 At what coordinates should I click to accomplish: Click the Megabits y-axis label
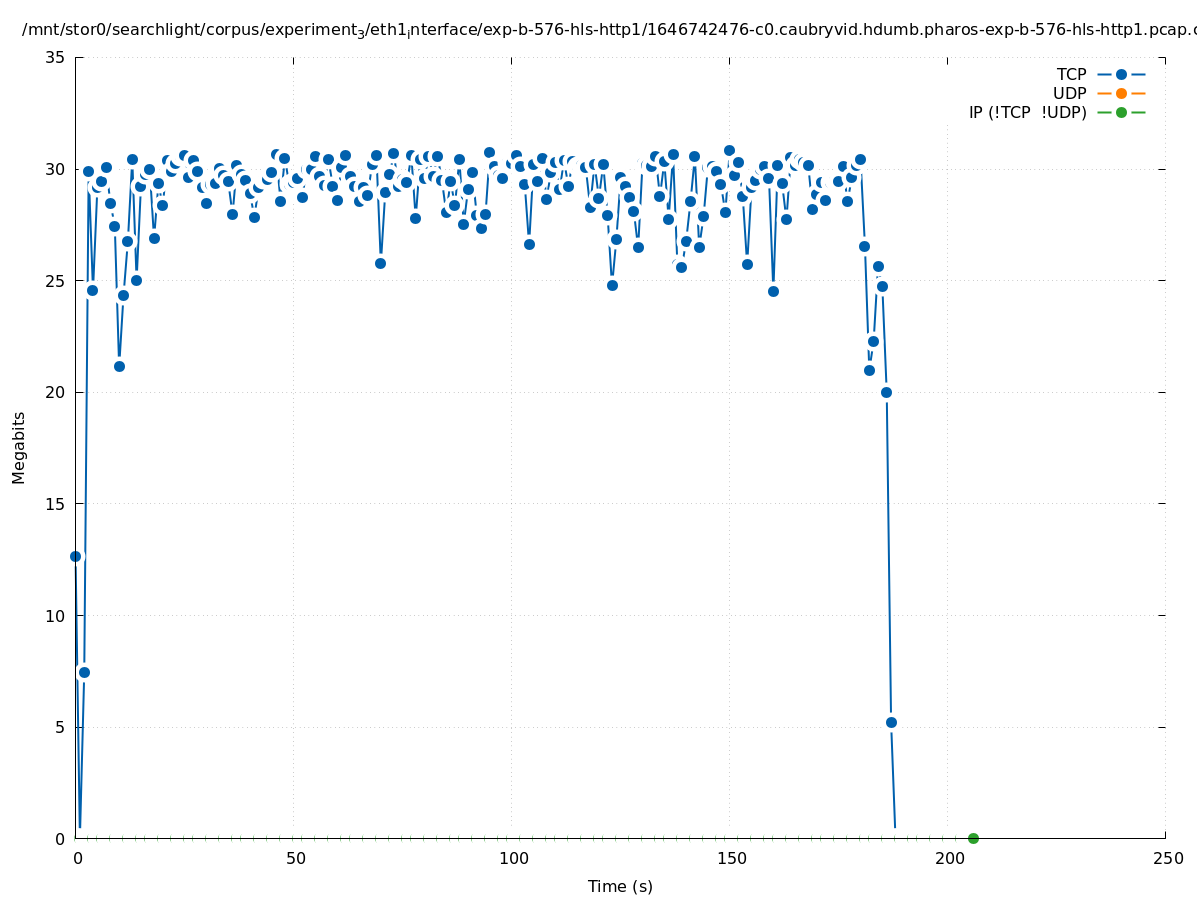[19, 447]
